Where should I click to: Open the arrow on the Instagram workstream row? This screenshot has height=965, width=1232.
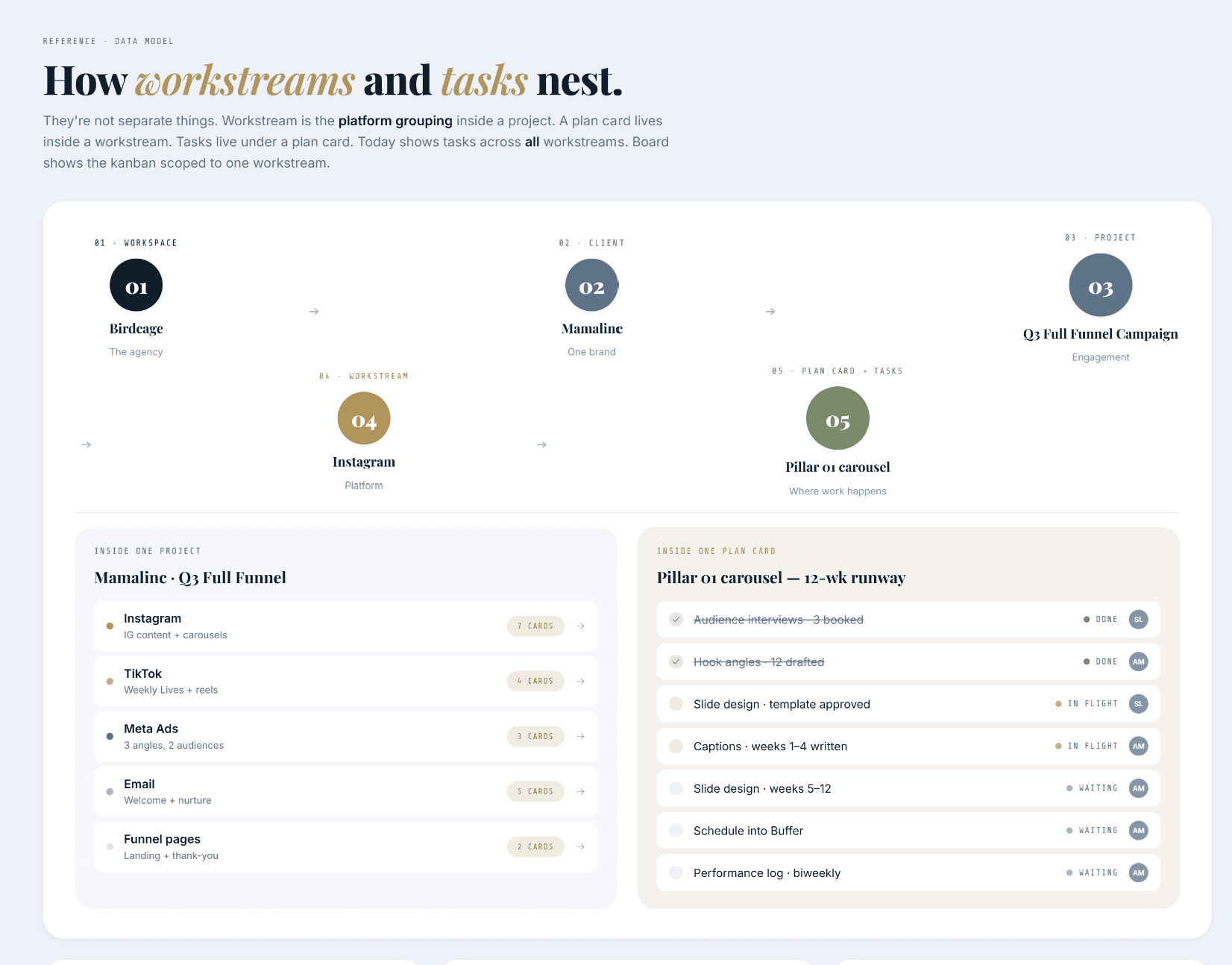(581, 626)
